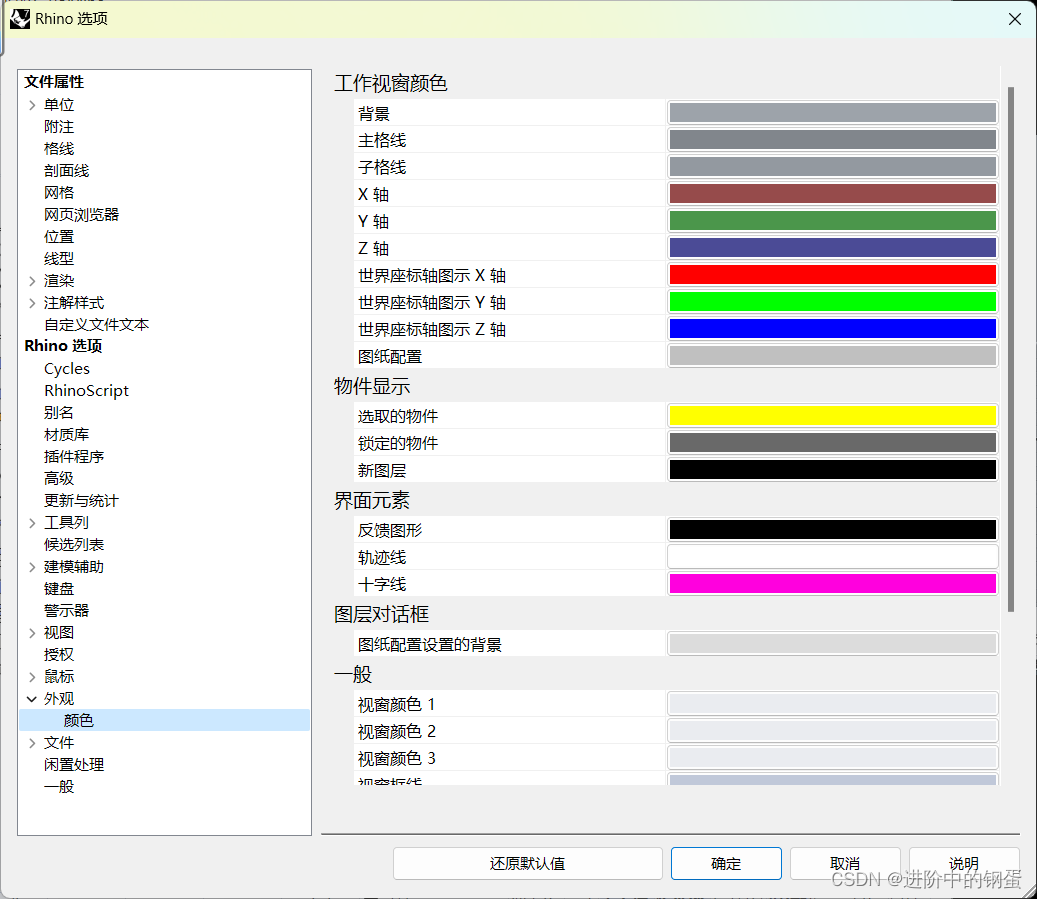Expand the 鼠标 tree node

tap(32, 677)
